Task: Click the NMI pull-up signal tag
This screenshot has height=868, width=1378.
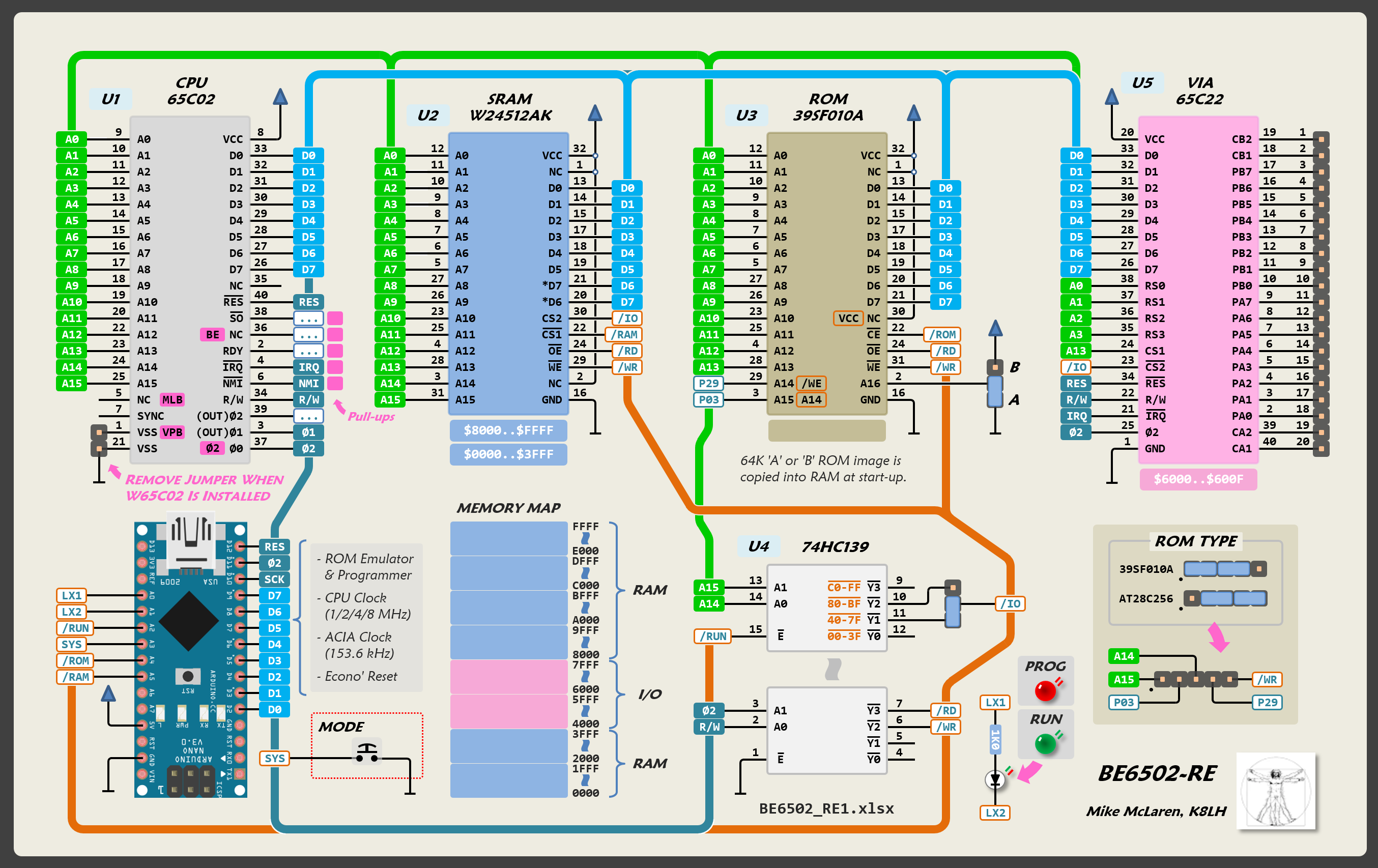Action: (308, 383)
